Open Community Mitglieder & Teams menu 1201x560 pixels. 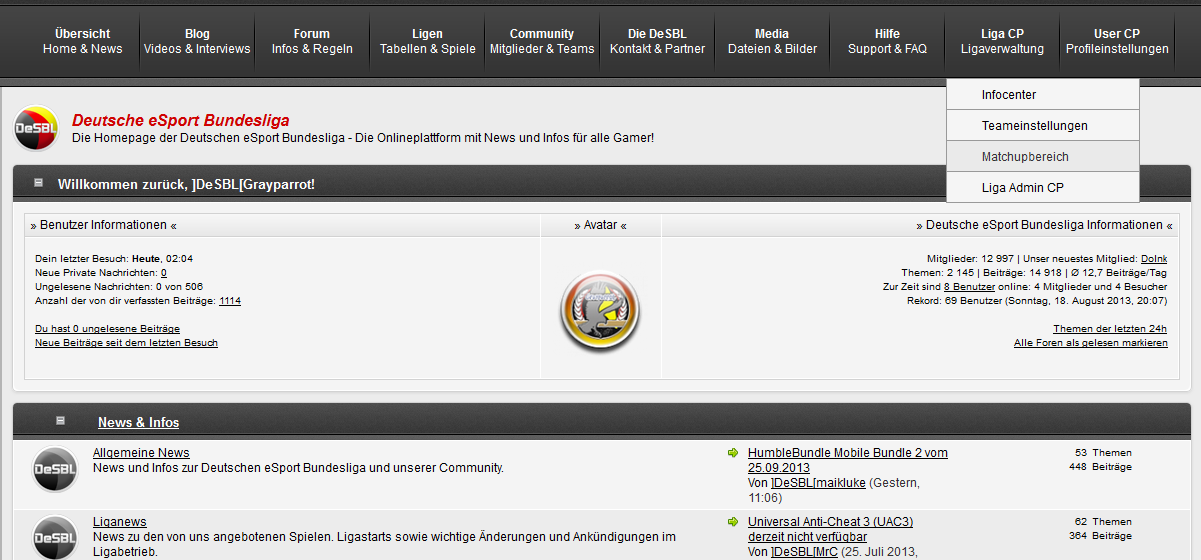542,41
